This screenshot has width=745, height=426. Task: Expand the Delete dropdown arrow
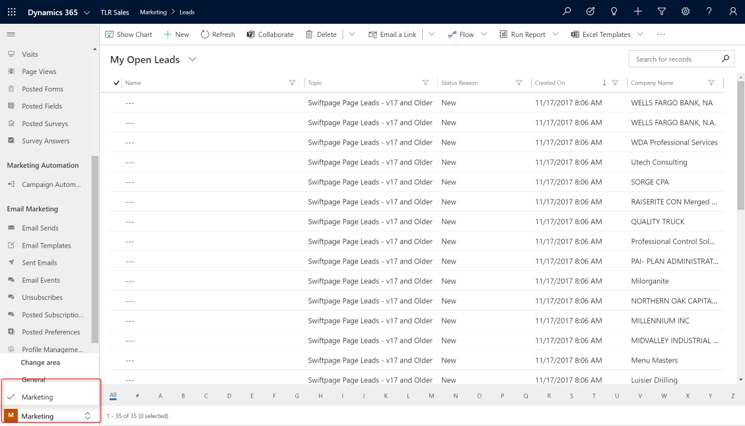[352, 34]
